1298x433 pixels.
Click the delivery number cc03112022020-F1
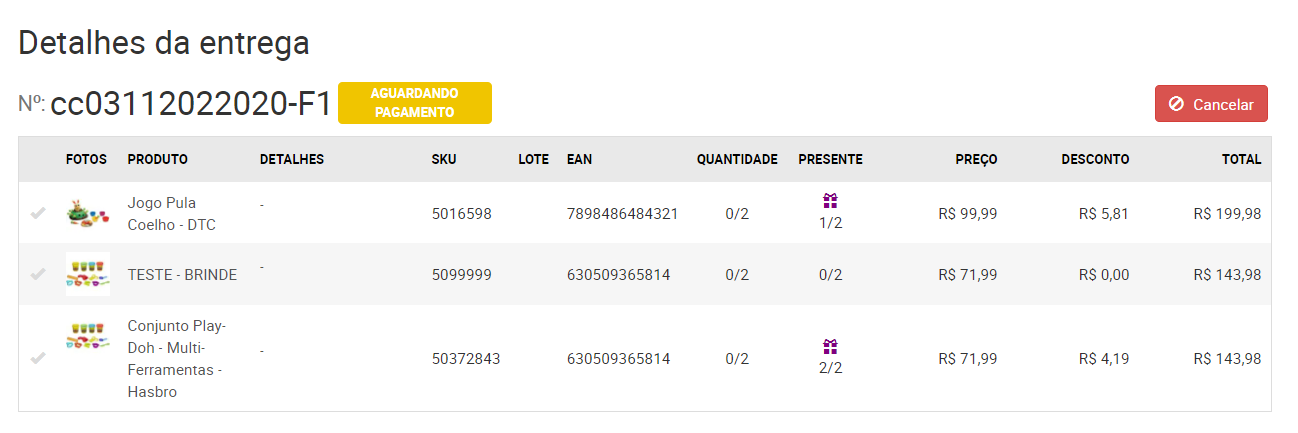coord(190,104)
